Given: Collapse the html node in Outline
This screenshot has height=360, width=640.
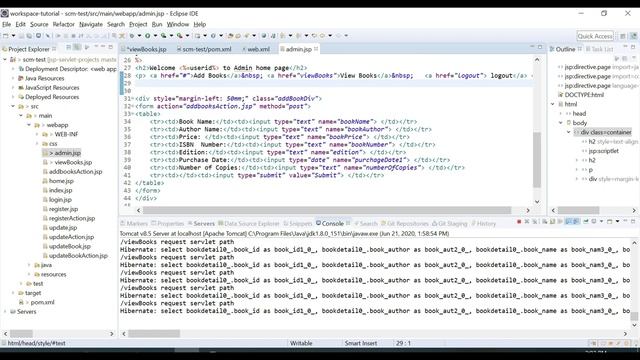Looking at the screenshot, I should 553,104.
